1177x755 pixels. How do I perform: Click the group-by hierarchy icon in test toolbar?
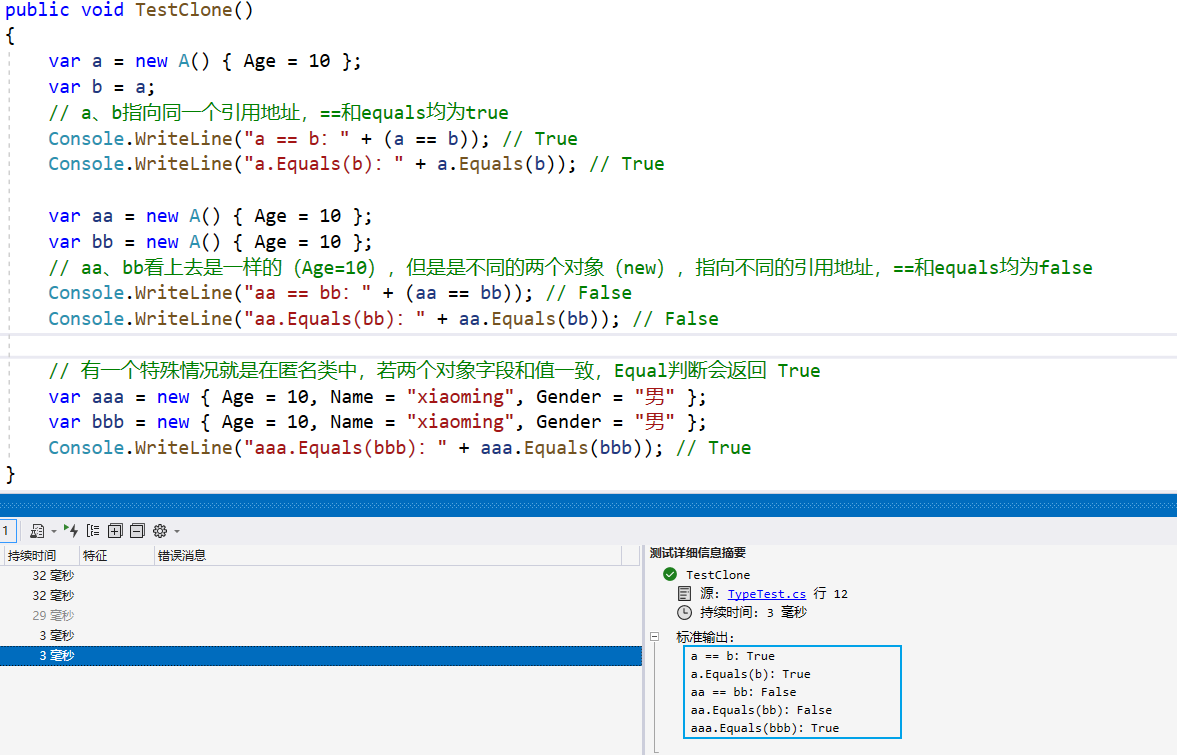click(x=93, y=531)
